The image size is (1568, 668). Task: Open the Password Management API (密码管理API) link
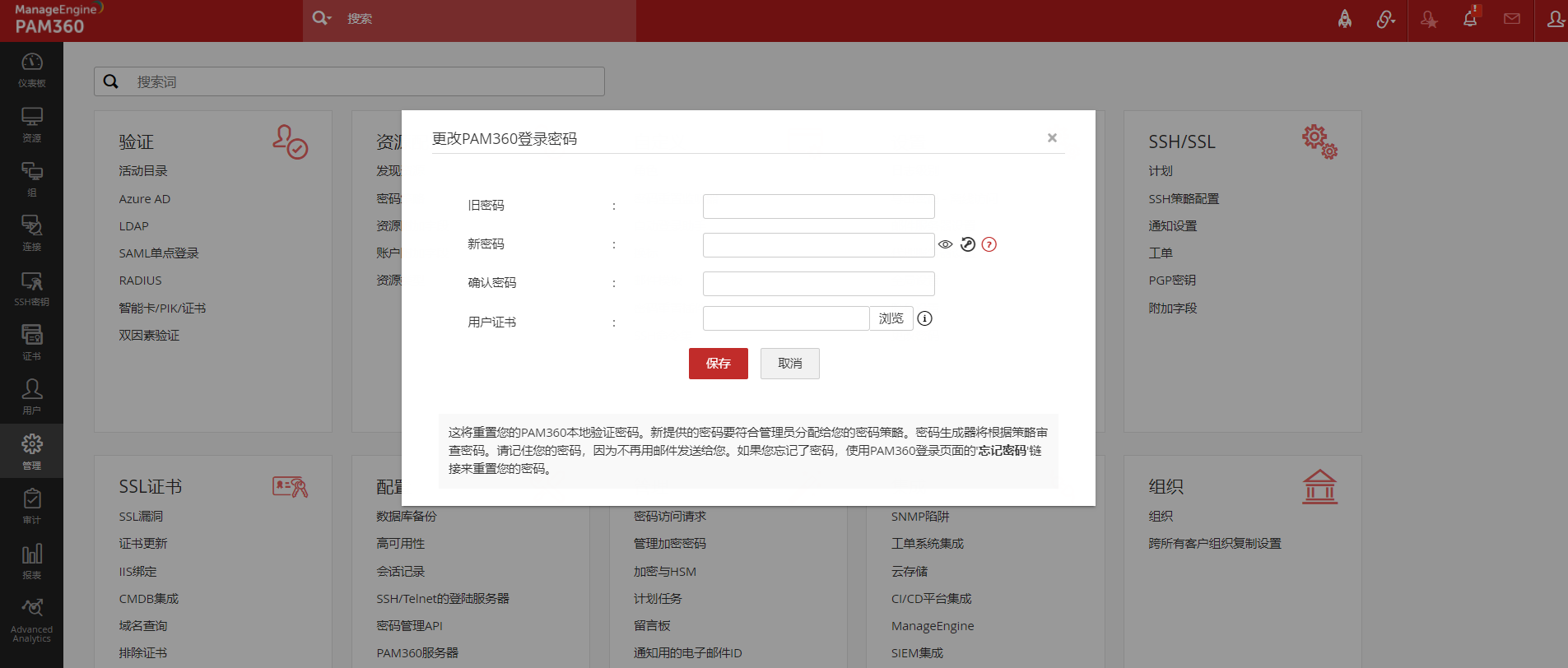(410, 626)
